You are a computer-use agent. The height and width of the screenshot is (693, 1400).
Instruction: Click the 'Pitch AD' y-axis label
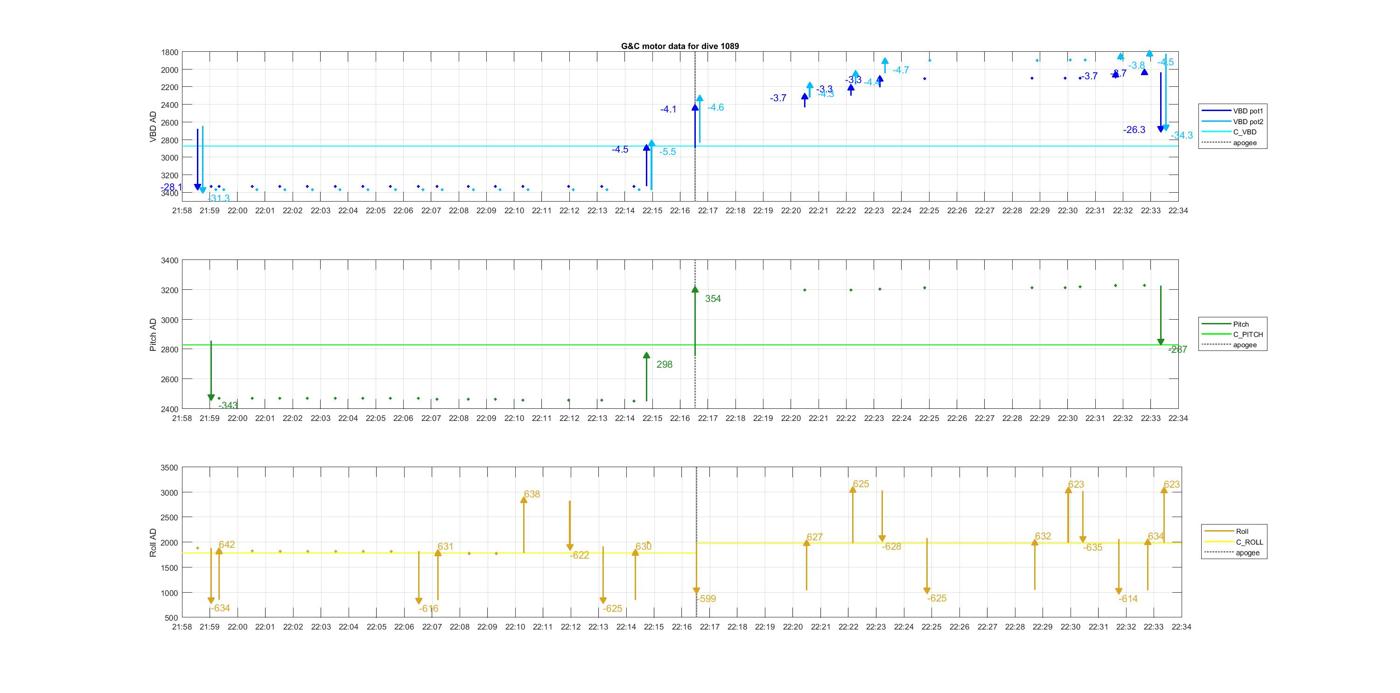click(x=153, y=334)
